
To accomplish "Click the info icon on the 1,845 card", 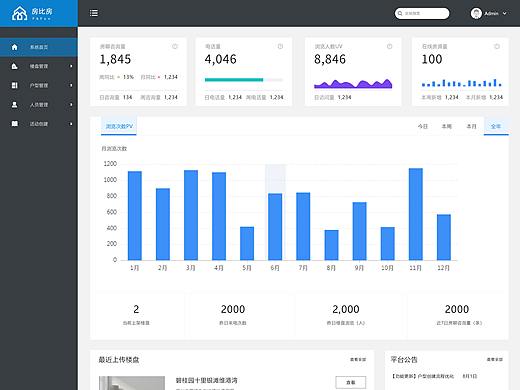I will (175, 46).
